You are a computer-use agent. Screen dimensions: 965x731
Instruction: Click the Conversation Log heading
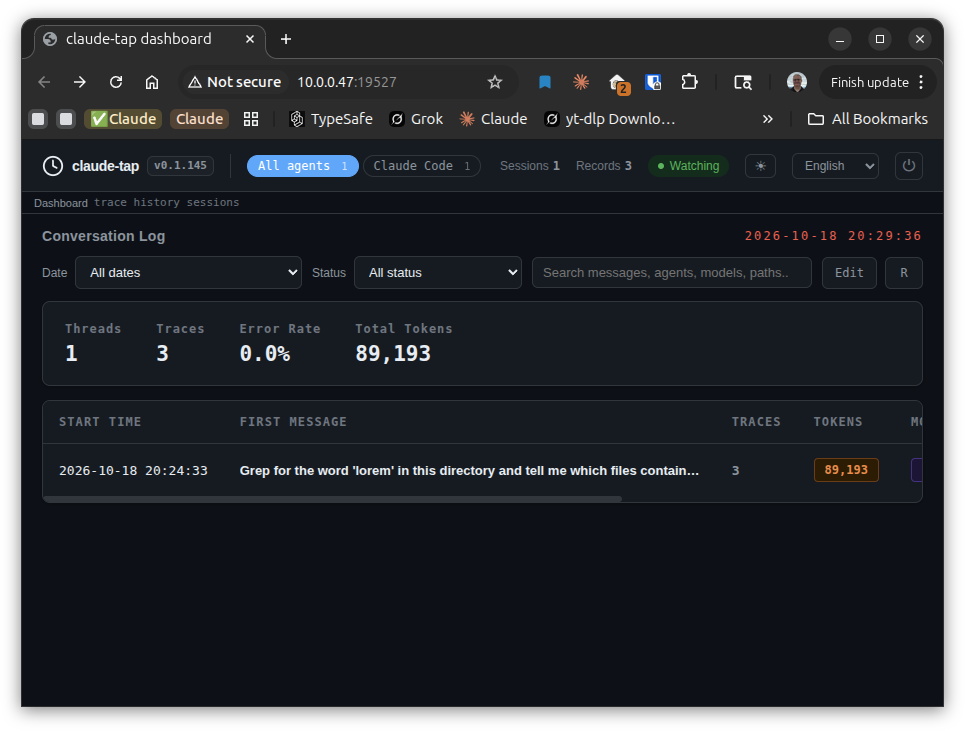[103, 236]
